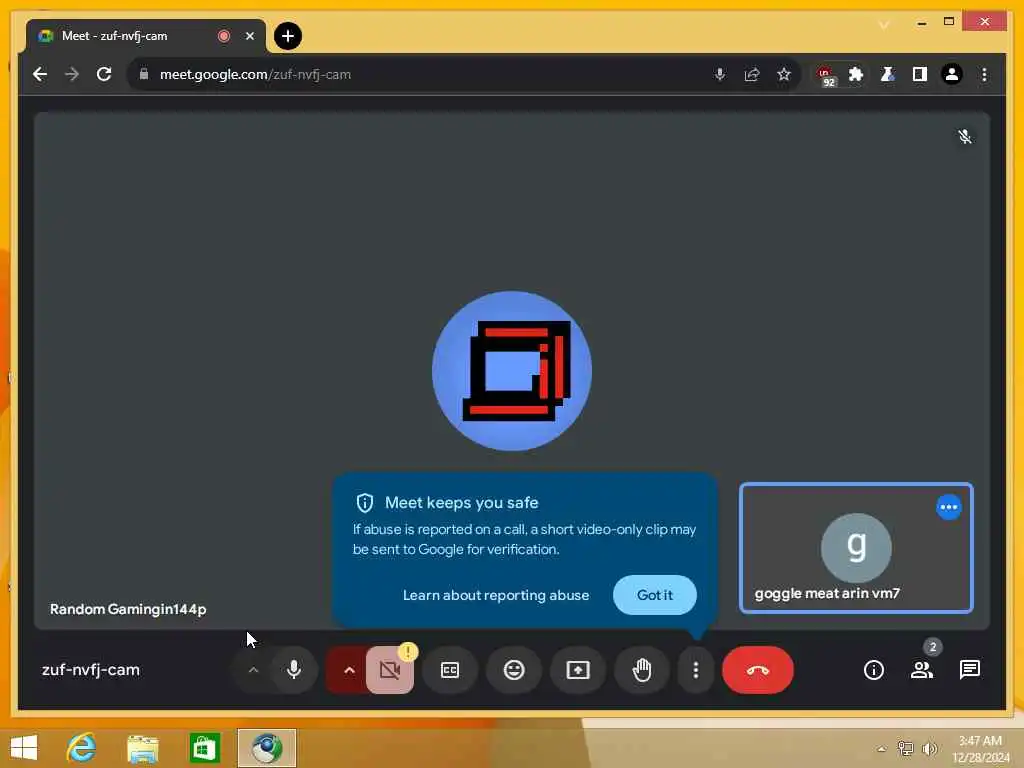Show the participants list

pyautogui.click(x=921, y=669)
